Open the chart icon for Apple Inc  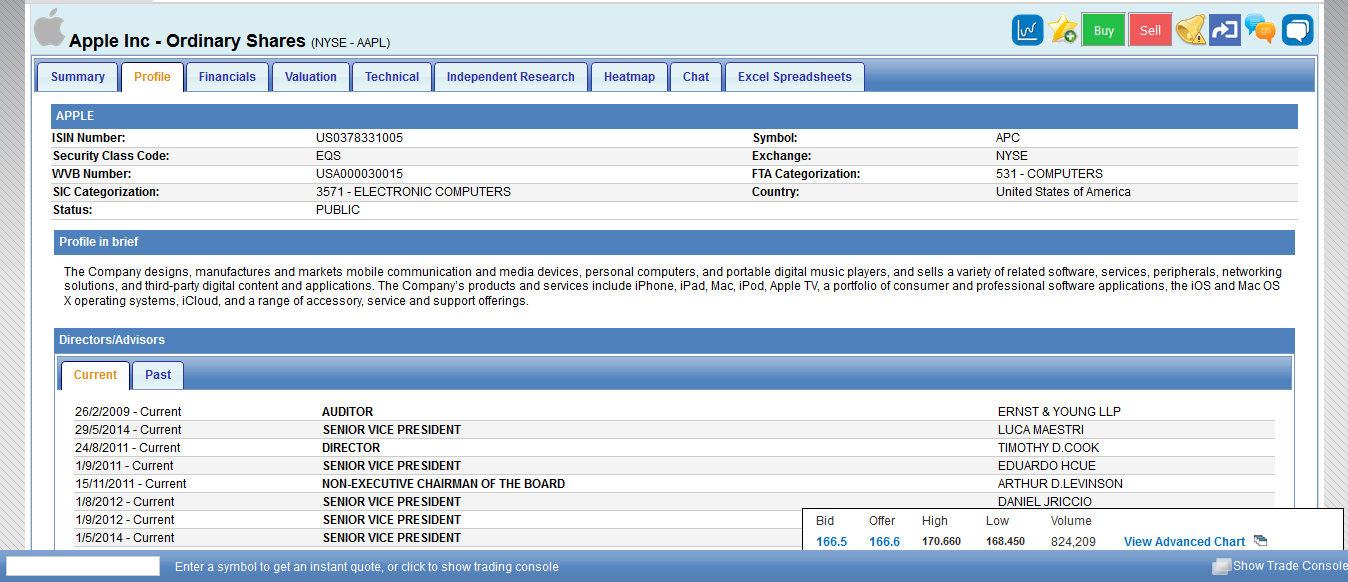(1027, 30)
